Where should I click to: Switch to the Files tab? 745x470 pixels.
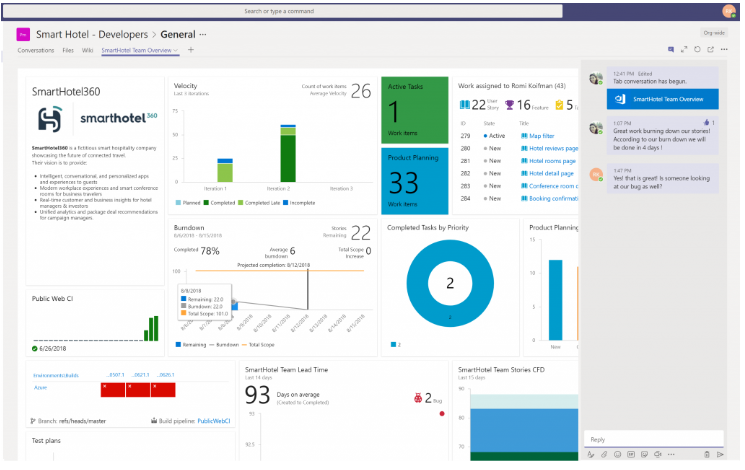(68, 50)
